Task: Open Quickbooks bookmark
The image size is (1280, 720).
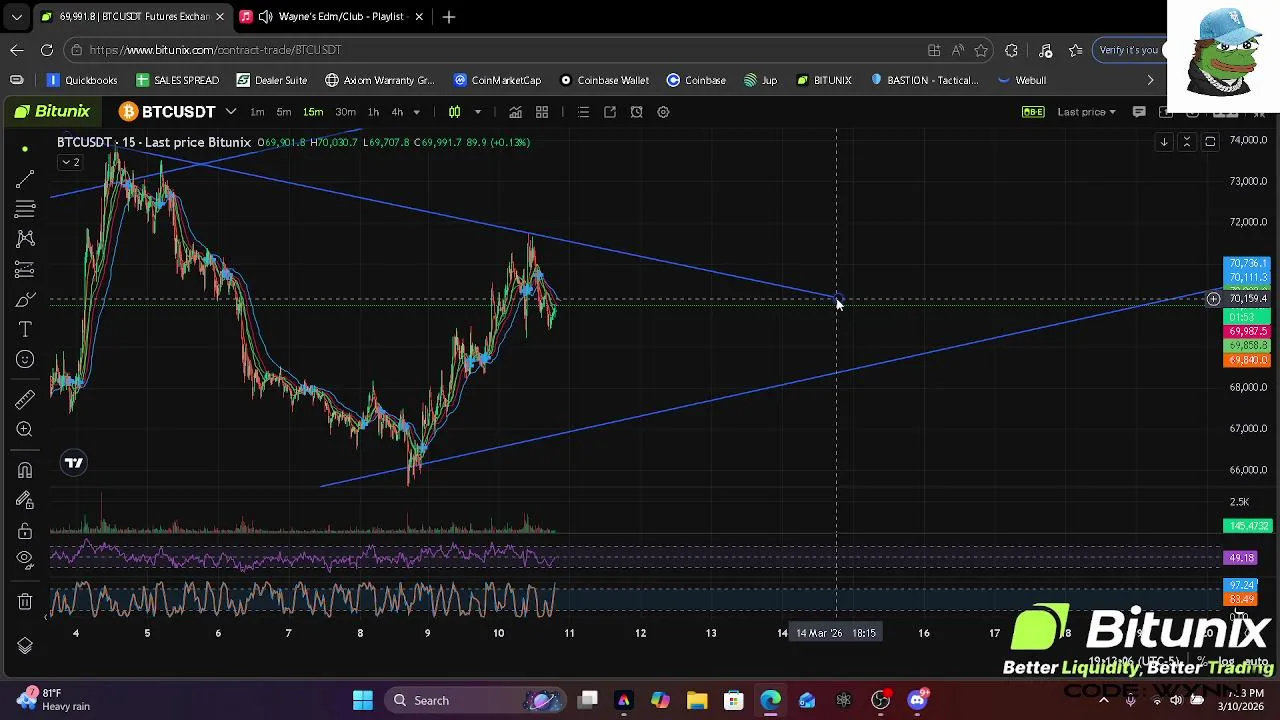Action: (x=82, y=80)
